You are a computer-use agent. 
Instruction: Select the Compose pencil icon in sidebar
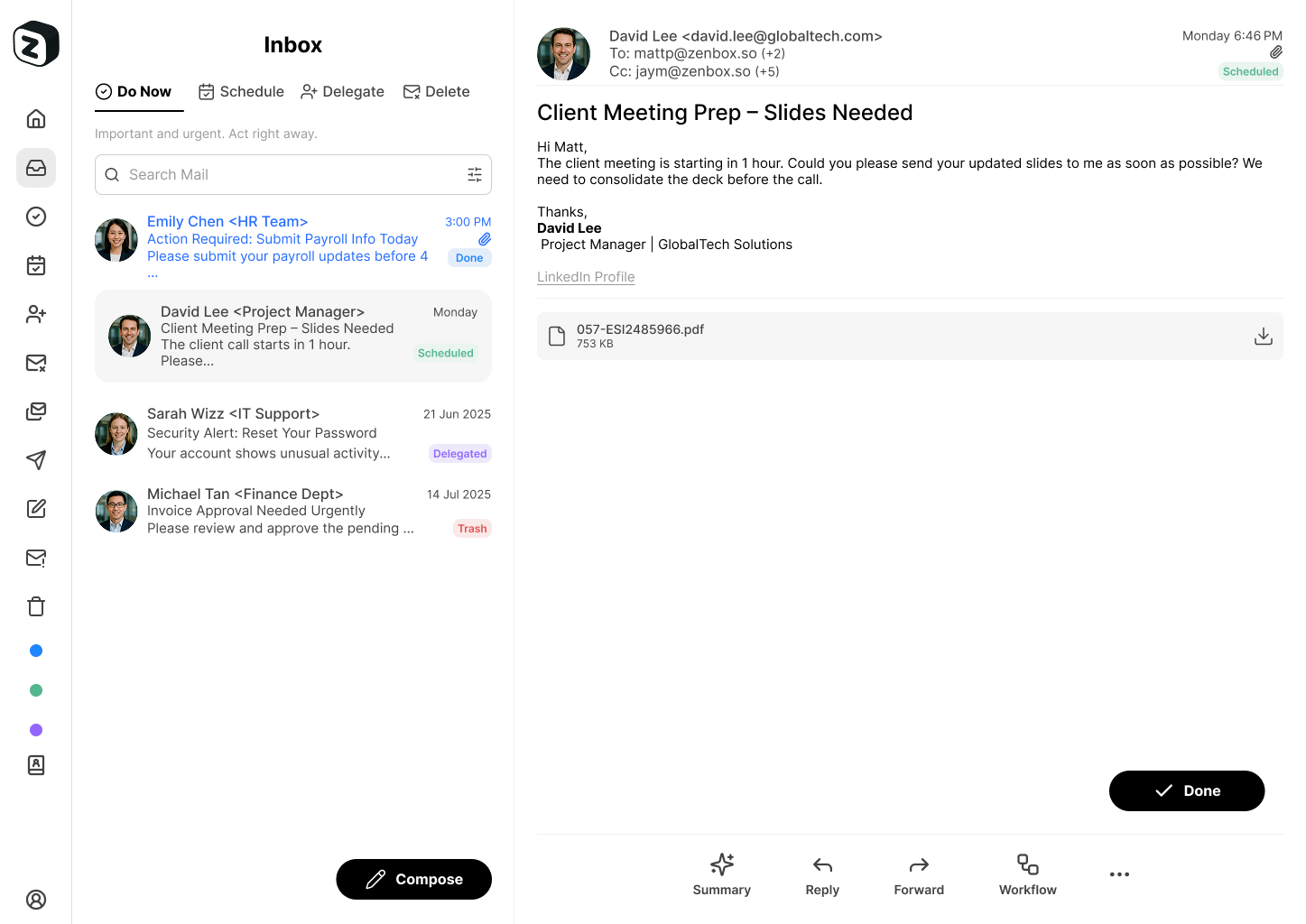pos(35,509)
